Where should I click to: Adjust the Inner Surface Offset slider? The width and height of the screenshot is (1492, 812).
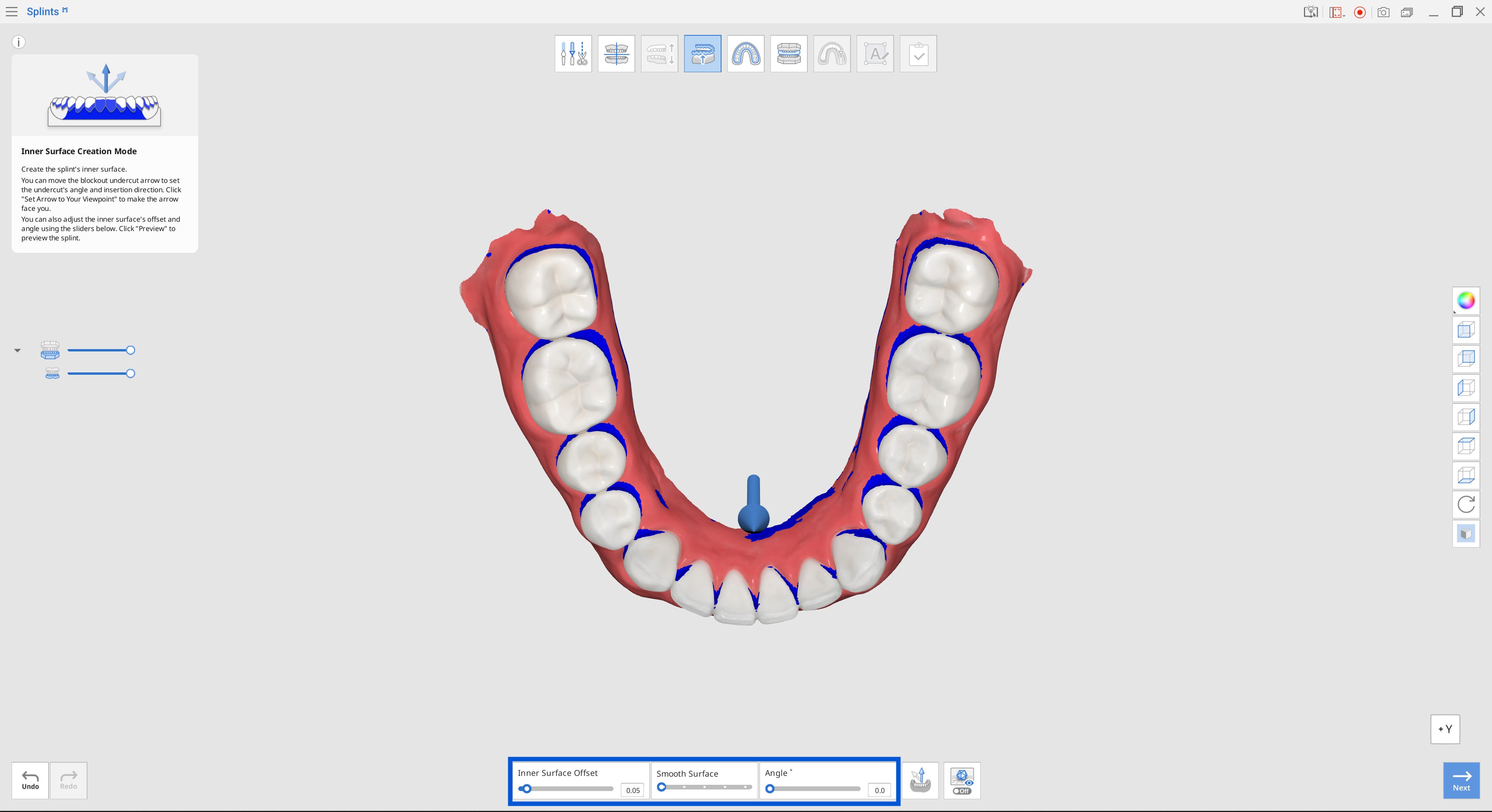pyautogui.click(x=565, y=789)
